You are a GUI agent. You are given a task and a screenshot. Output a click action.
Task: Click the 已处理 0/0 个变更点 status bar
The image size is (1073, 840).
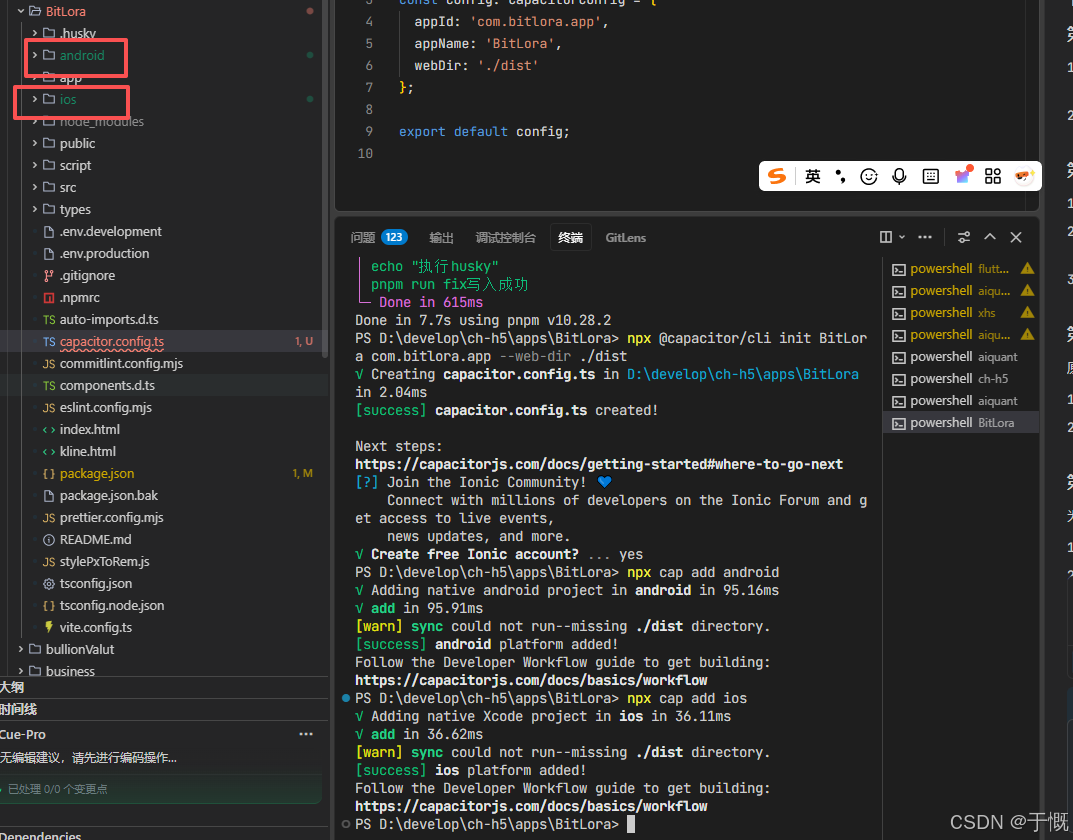(161, 789)
